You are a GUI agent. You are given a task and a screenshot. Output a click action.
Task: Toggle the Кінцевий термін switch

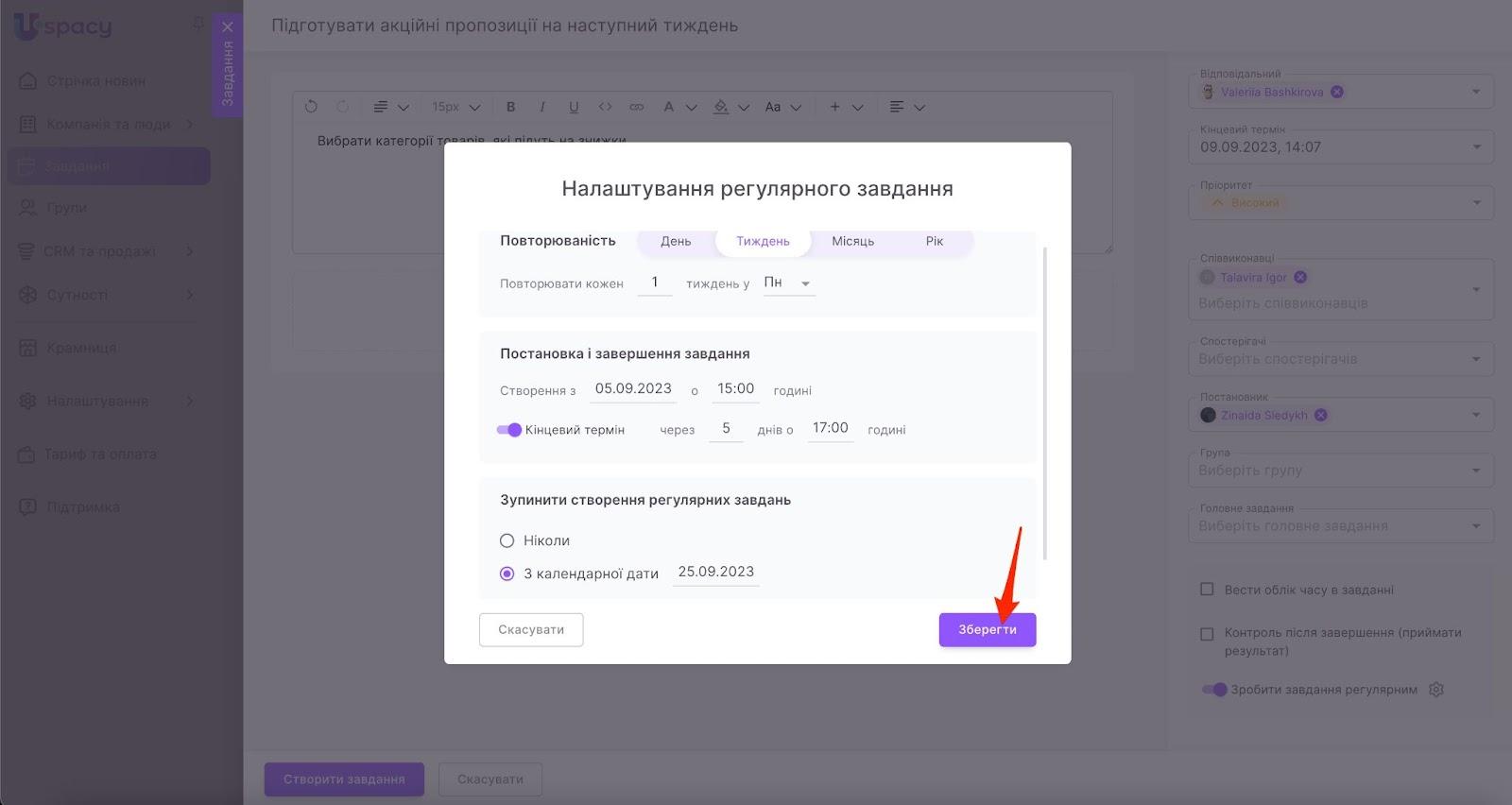click(509, 430)
